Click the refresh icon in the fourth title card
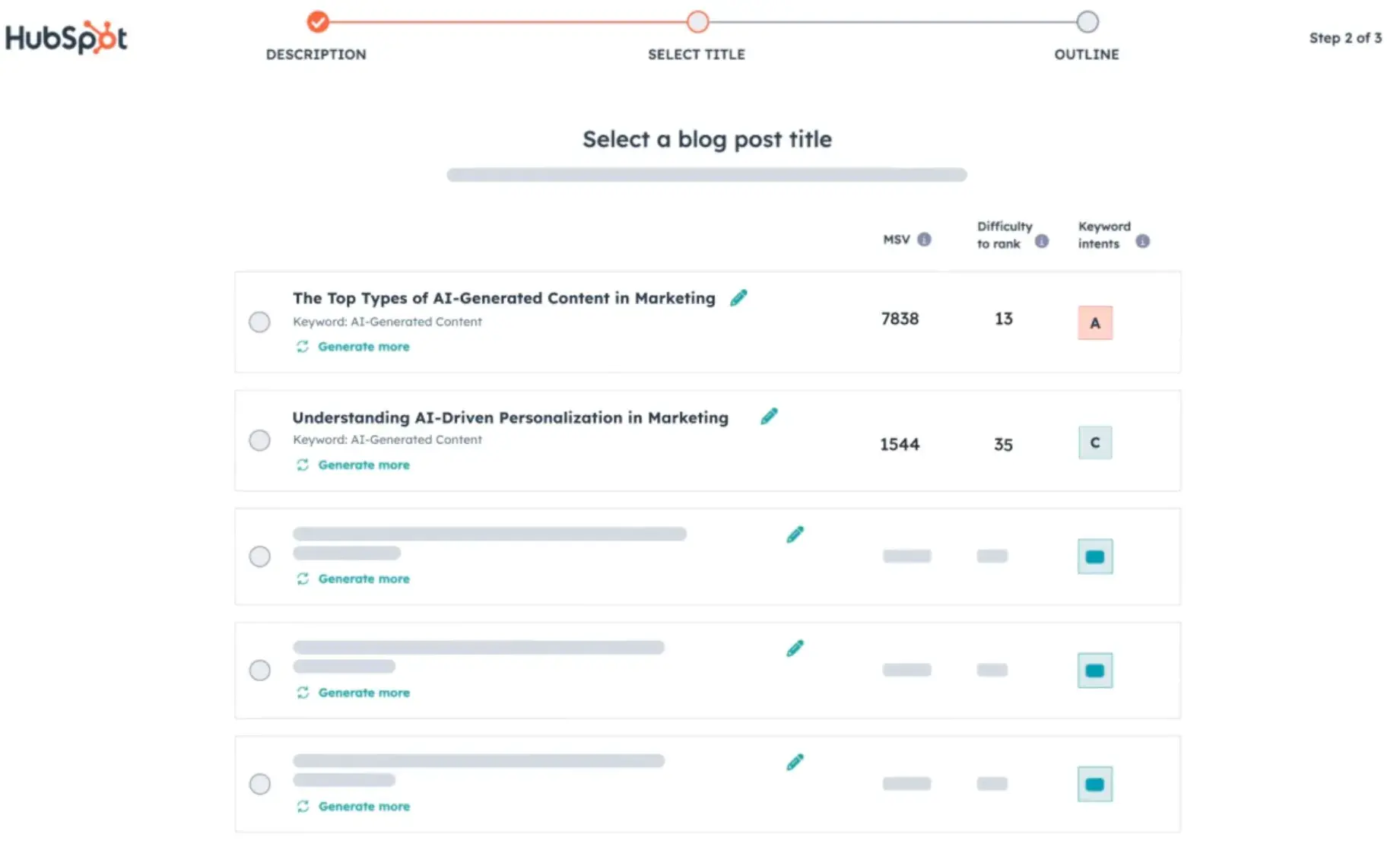Screen dimensions: 1400x850 point(303,693)
